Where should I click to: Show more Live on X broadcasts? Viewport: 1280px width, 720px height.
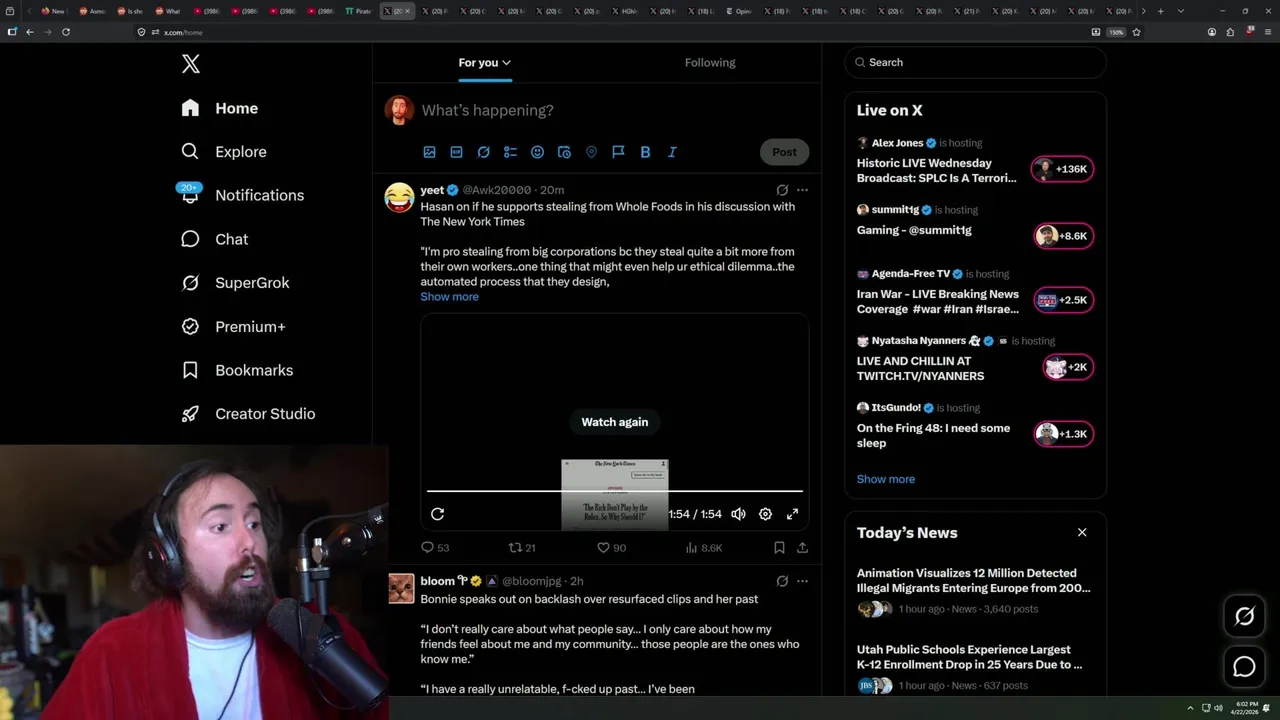pyautogui.click(x=886, y=479)
